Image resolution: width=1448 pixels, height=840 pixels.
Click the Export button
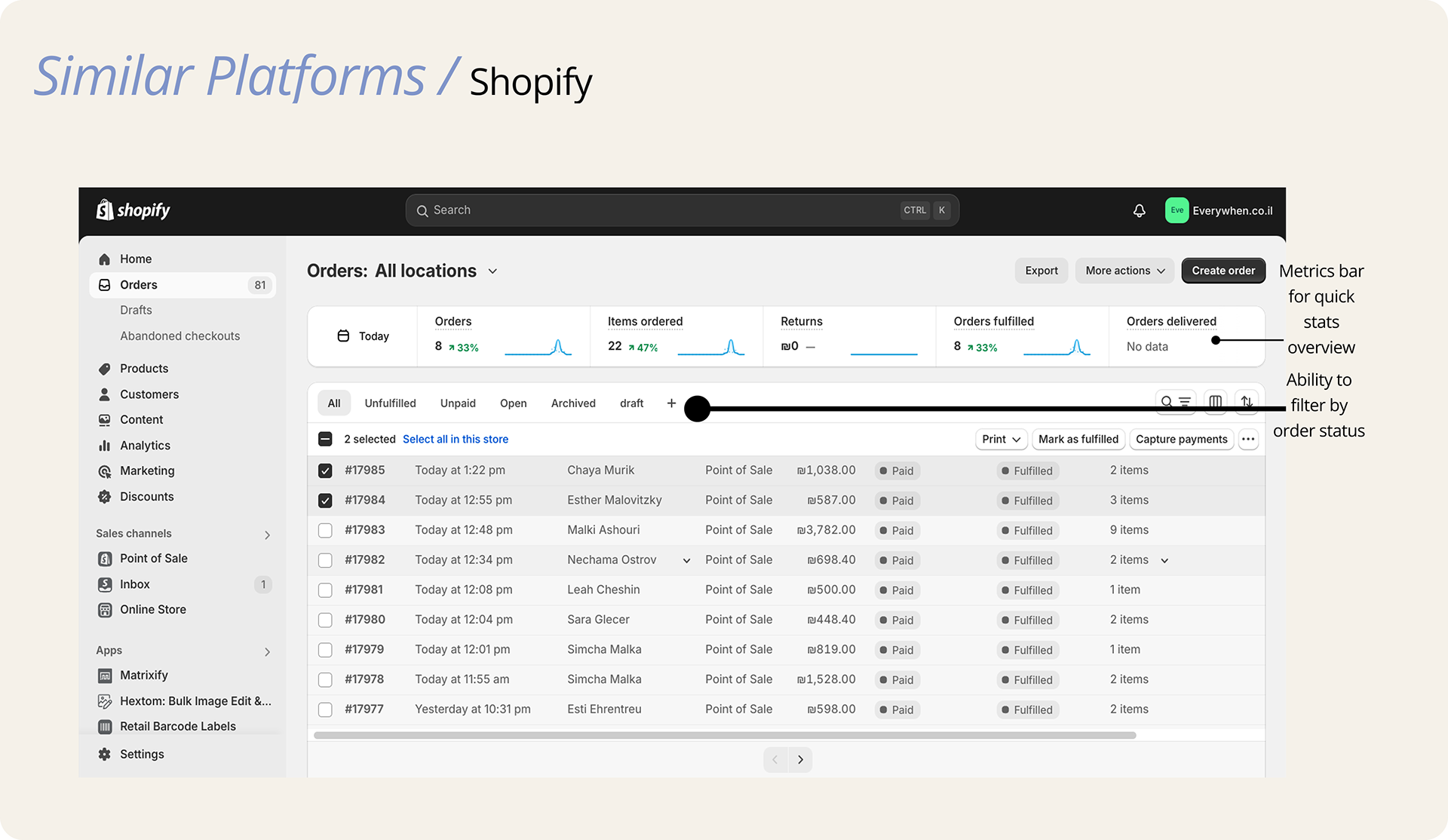coord(1041,271)
